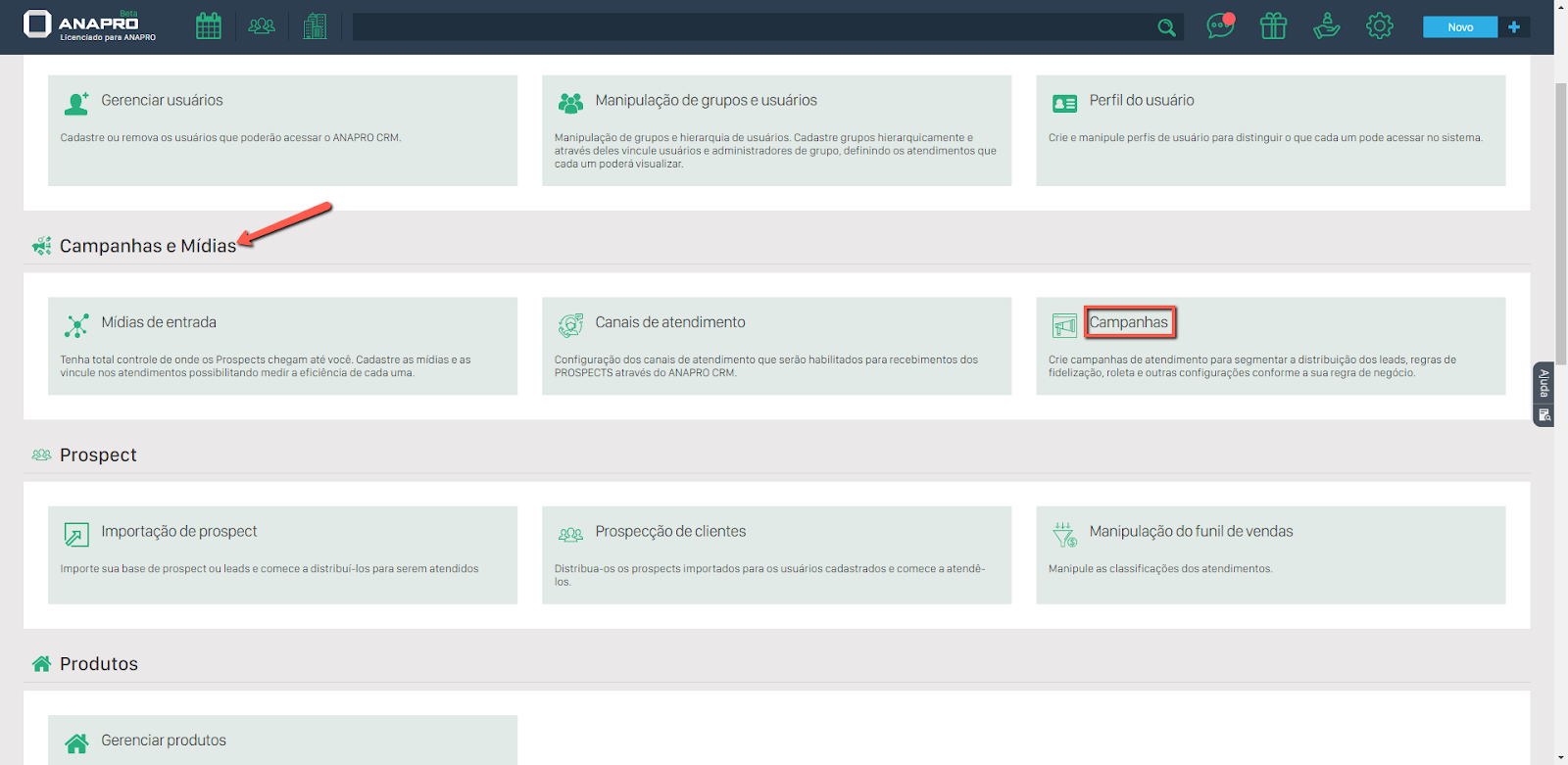The height and width of the screenshot is (765, 1568).
Task: Open Canais de atendimento
Action: pyautogui.click(x=669, y=322)
